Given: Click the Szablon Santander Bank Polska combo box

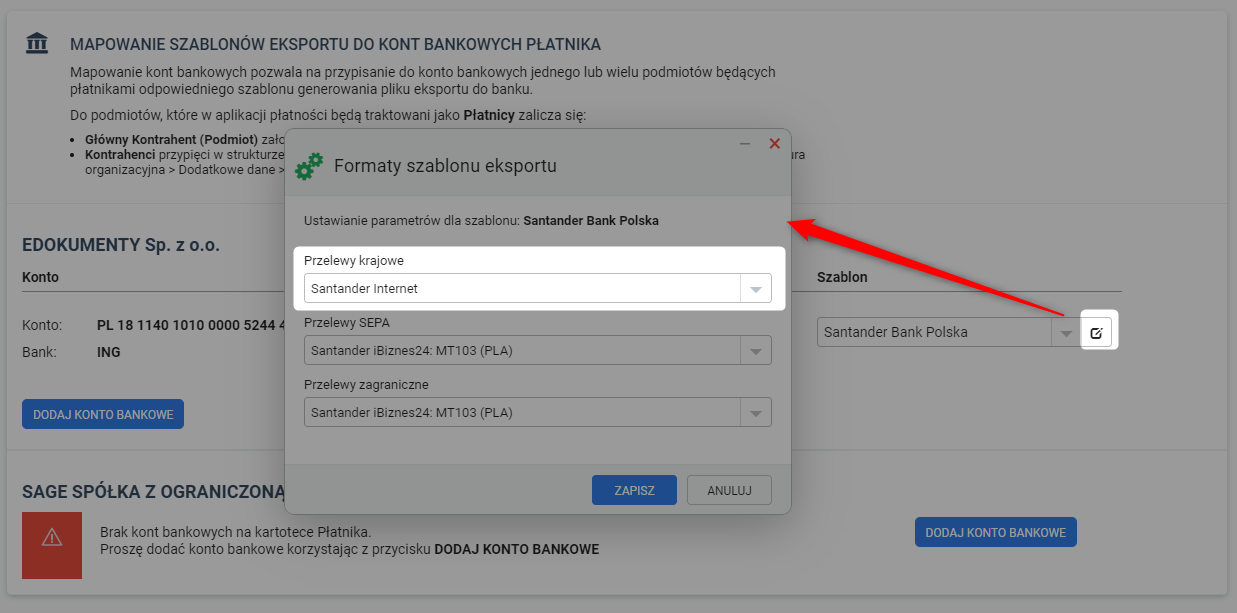Looking at the screenshot, I should 948,333.
